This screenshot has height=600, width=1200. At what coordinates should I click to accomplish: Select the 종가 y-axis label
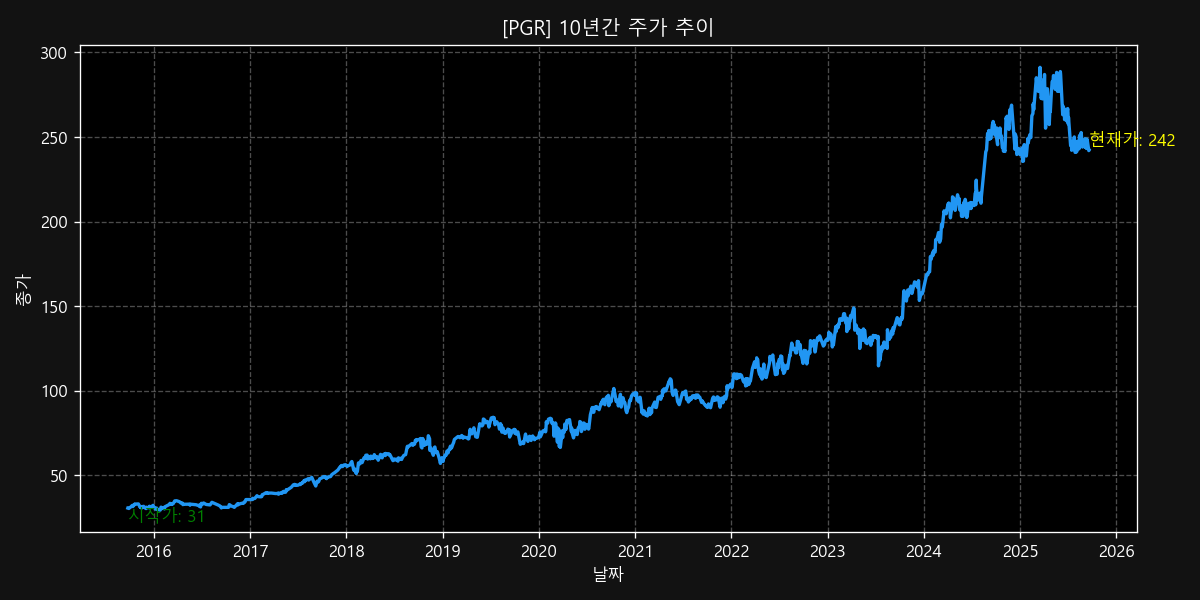pyautogui.click(x=20, y=285)
